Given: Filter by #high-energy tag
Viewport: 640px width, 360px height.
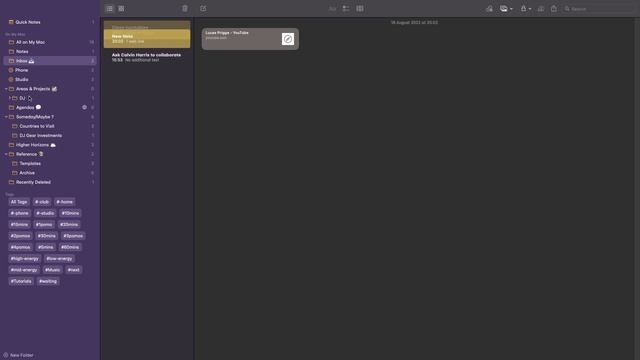Looking at the screenshot, I should [24, 258].
